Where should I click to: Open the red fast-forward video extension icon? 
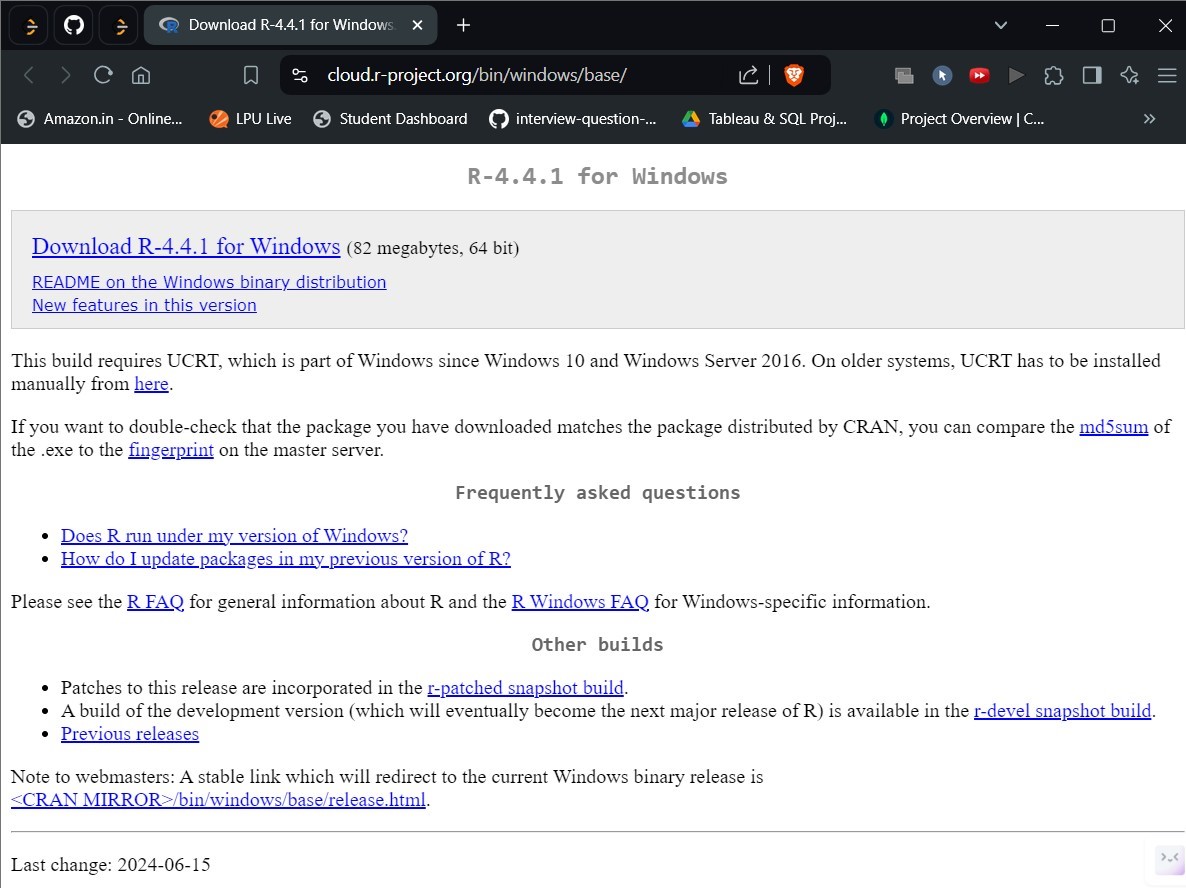click(x=980, y=75)
